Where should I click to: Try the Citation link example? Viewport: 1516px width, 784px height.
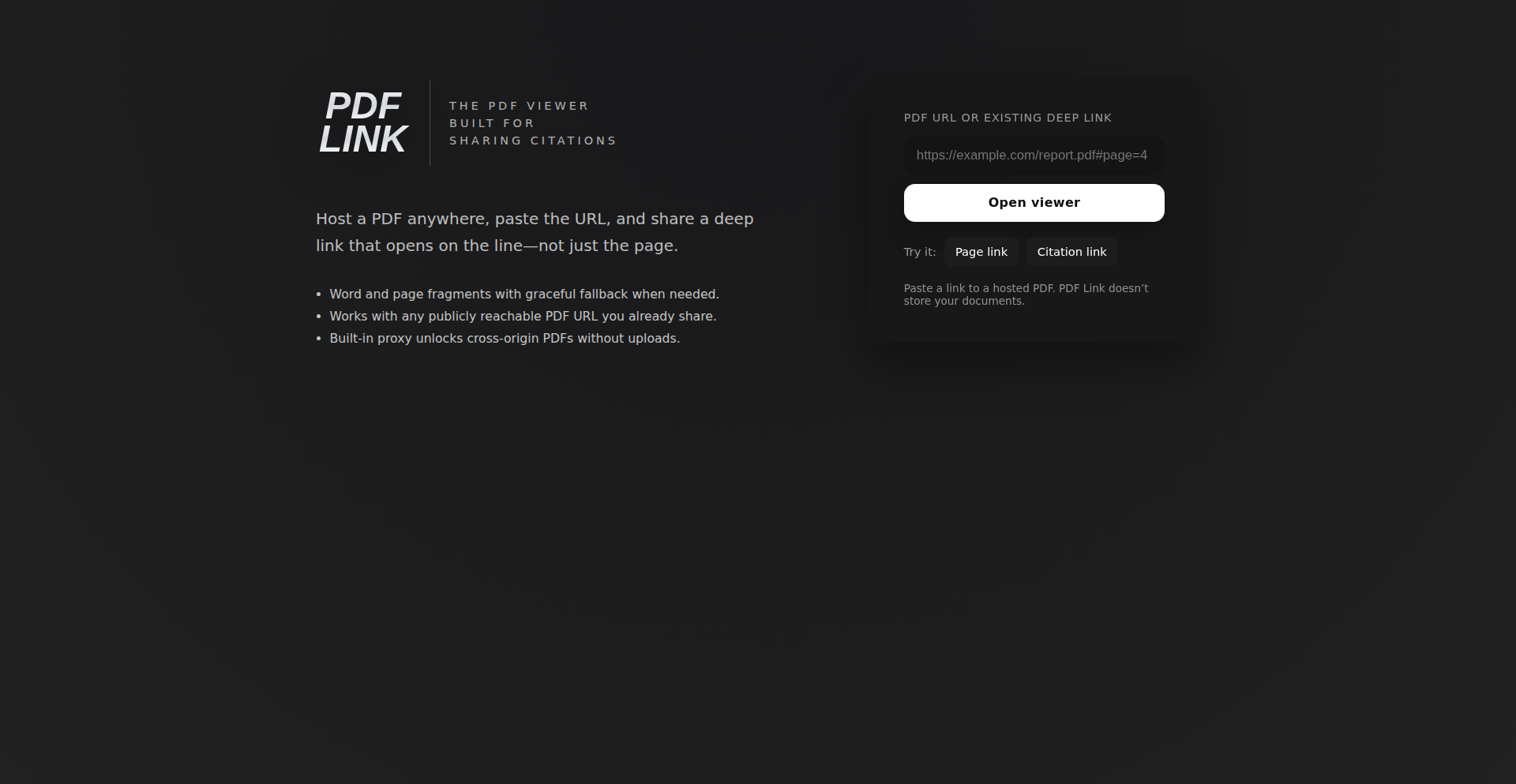click(1071, 252)
